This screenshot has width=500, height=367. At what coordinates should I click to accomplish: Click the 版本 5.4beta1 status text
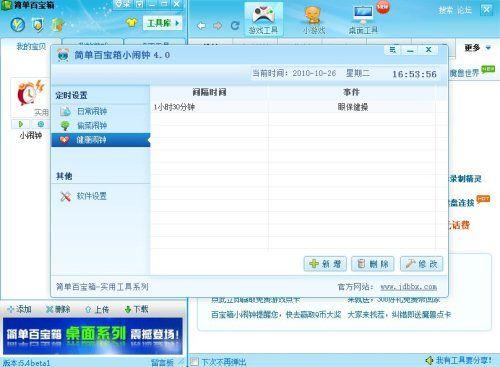26,363
